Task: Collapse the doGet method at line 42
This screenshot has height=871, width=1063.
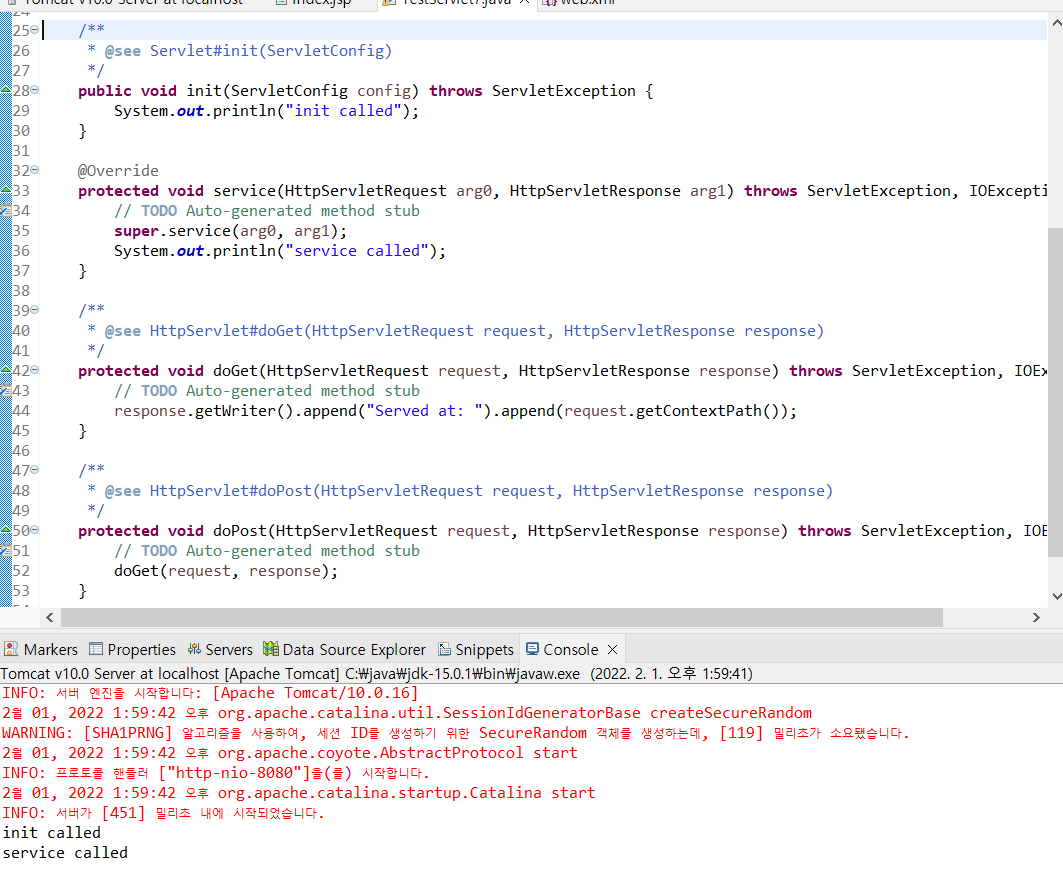Action: (35, 369)
